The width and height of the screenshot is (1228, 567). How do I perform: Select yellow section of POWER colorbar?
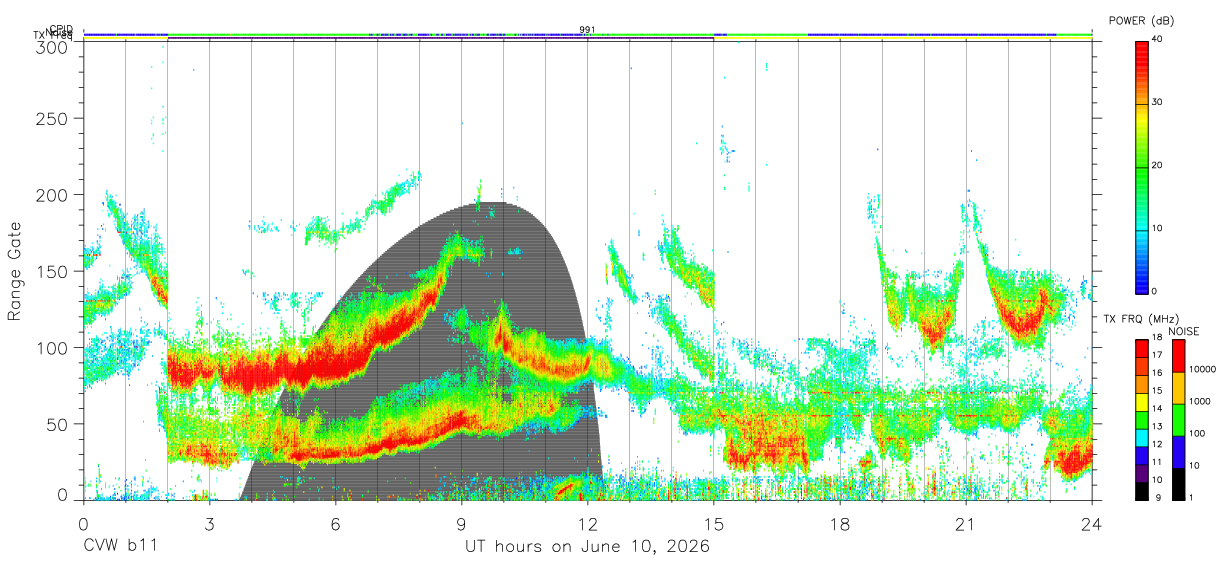click(x=1142, y=120)
